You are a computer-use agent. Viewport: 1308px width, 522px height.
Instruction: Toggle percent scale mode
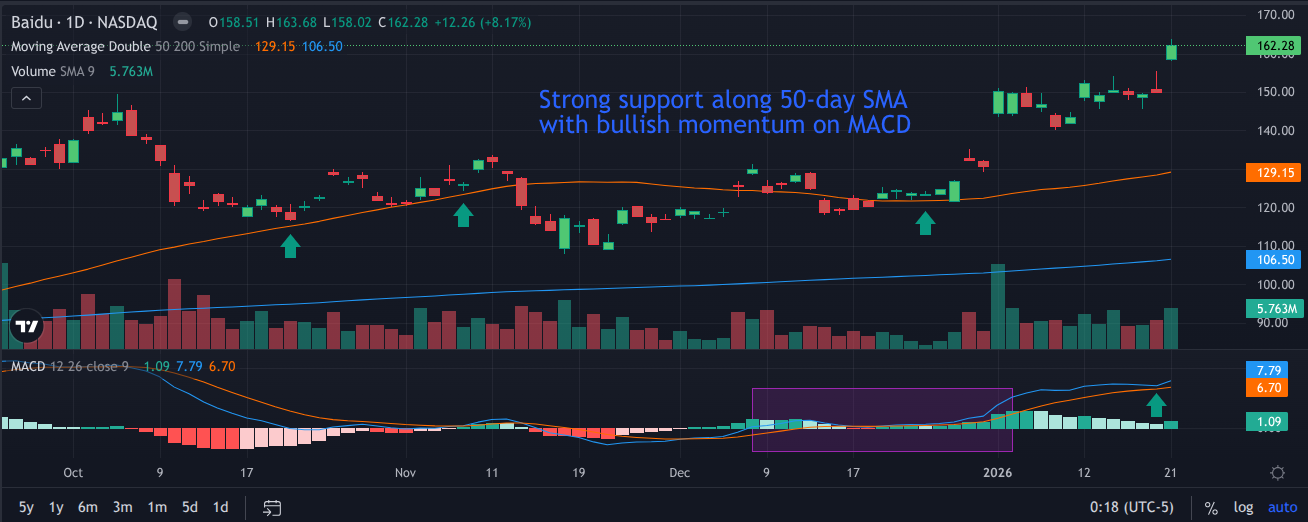click(1211, 507)
